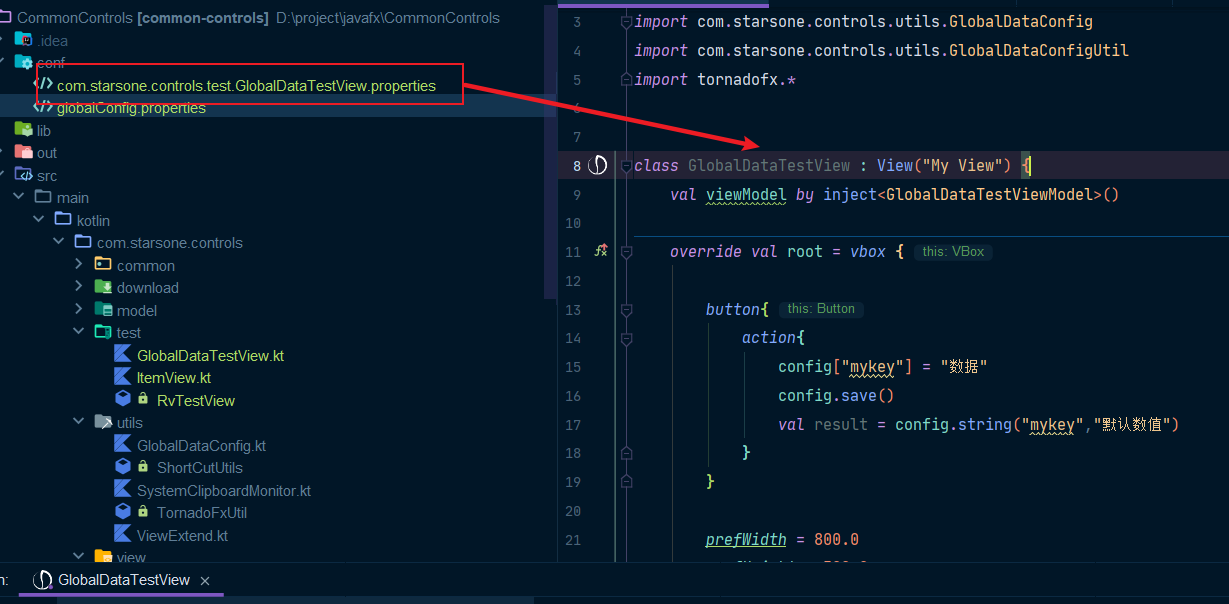Click the out folder icon

click(23, 152)
